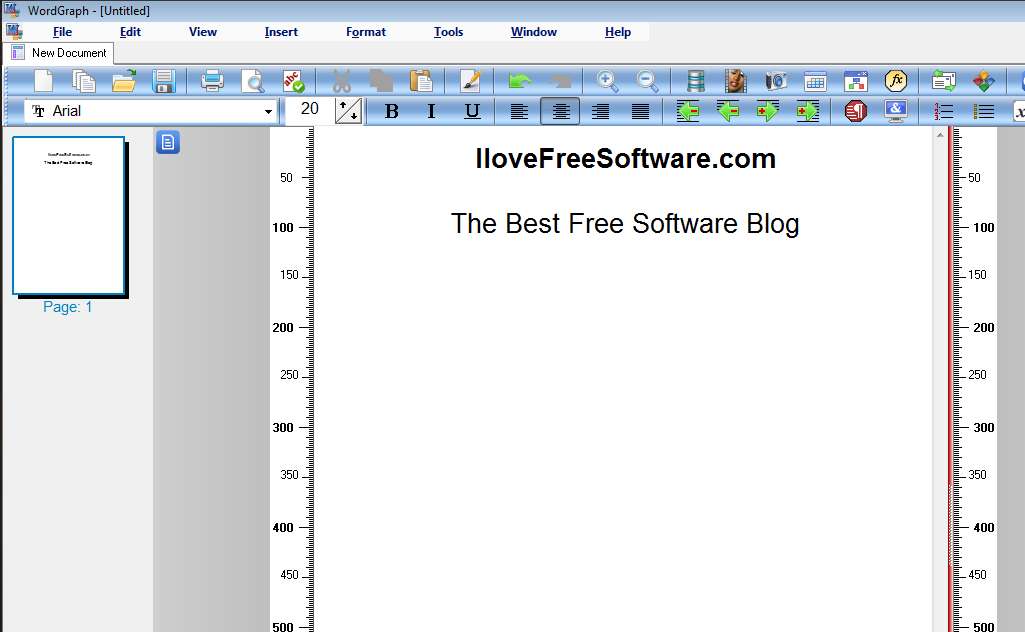
Task: Open the Insert menu
Action: tap(281, 32)
